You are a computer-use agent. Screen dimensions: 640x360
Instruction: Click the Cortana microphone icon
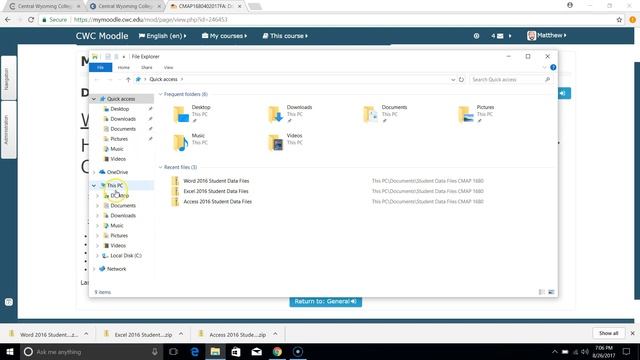pyautogui.click(x=155, y=351)
